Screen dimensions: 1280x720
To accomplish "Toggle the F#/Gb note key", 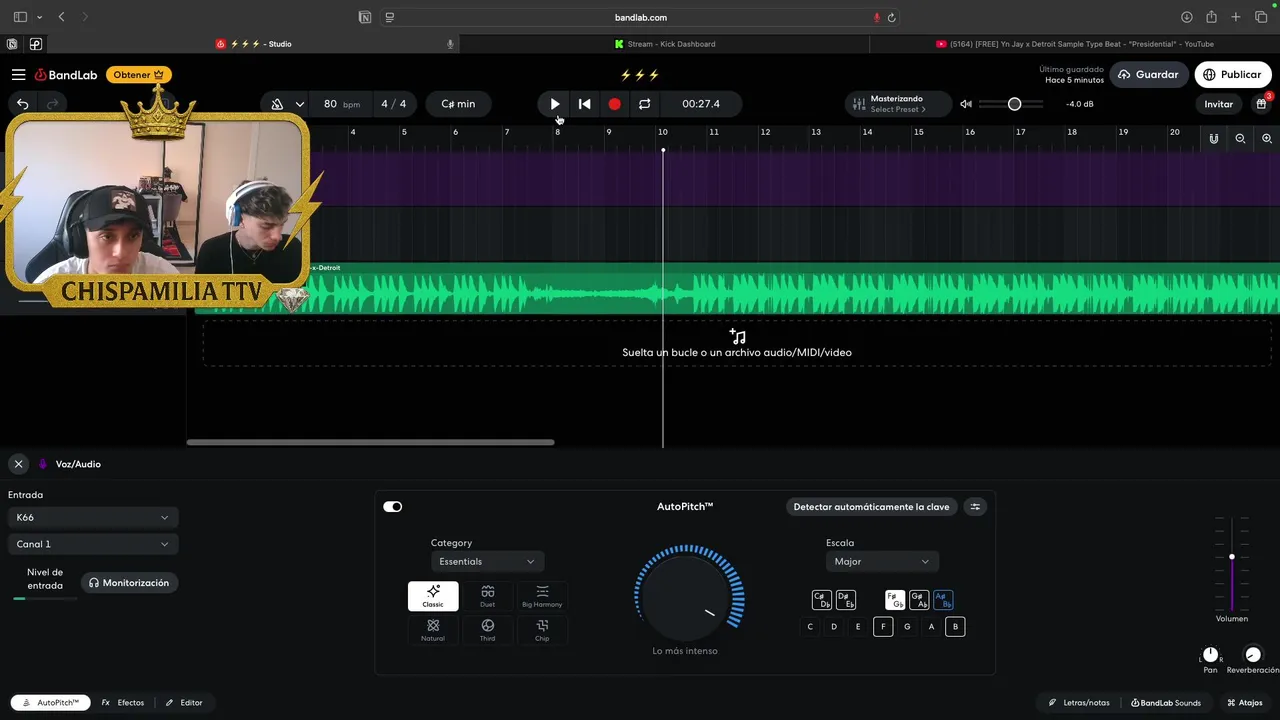I will click(x=895, y=600).
